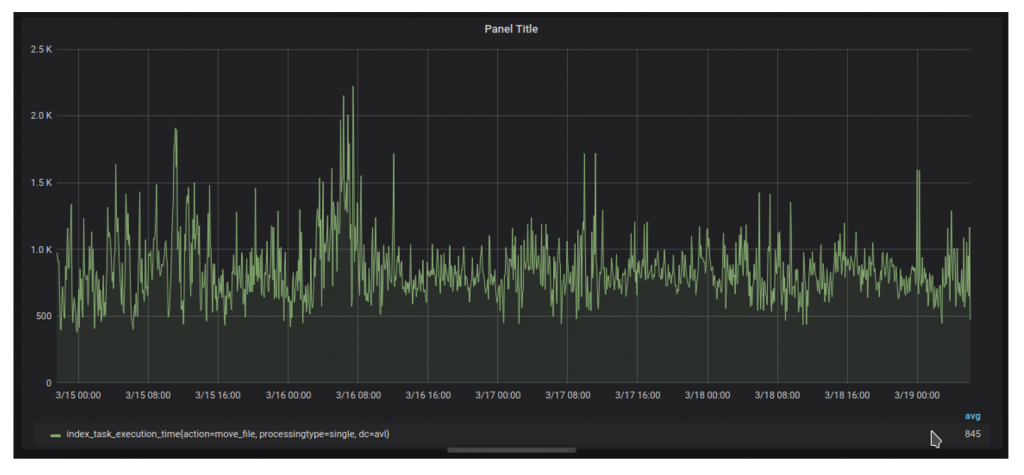Click the 3/18 00:00 x-axis label

[707, 396]
